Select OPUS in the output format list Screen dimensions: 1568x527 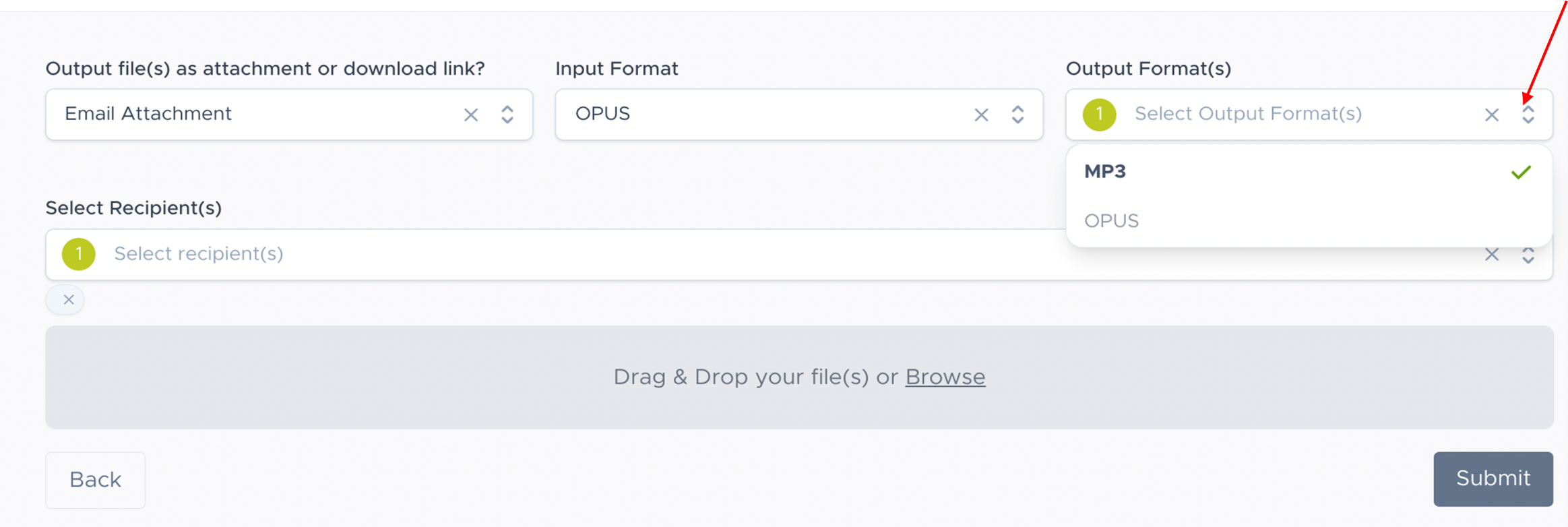(1111, 221)
